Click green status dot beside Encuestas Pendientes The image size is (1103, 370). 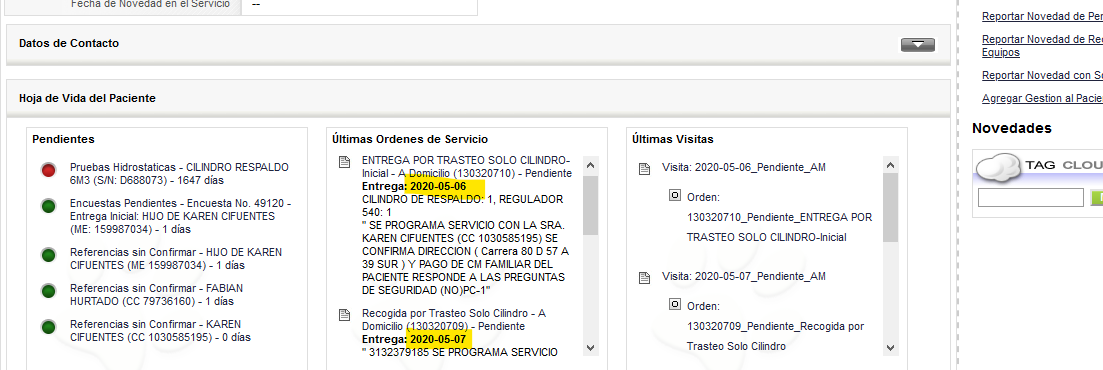[x=49, y=206]
